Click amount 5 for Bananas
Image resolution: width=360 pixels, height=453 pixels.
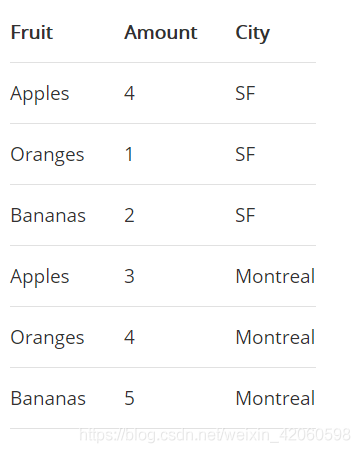coord(129,398)
